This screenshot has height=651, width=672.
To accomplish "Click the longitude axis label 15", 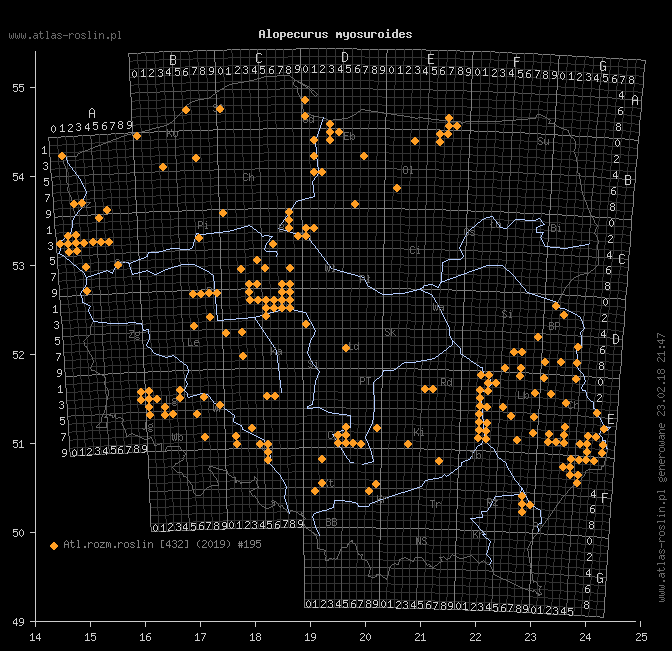I will [90, 637].
